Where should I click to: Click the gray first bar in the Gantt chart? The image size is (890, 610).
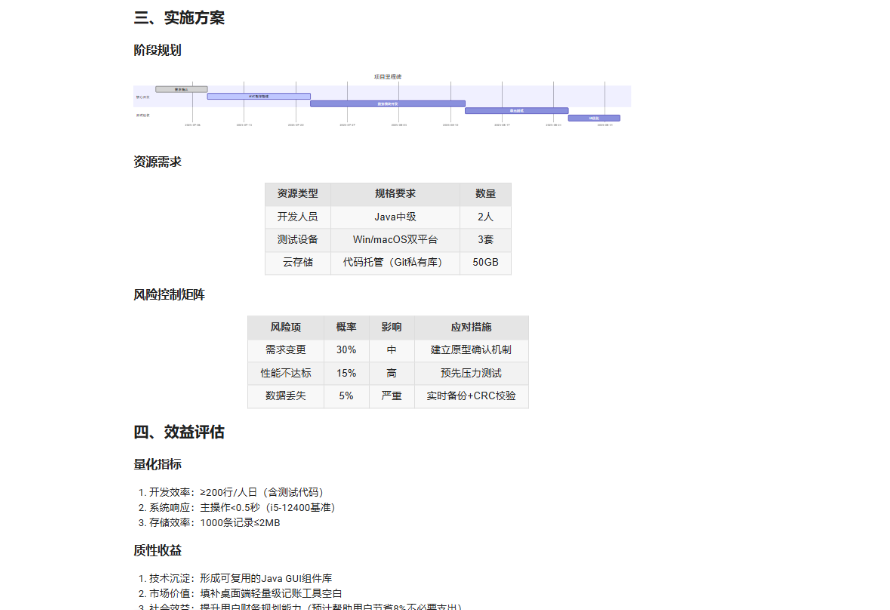[181, 89]
